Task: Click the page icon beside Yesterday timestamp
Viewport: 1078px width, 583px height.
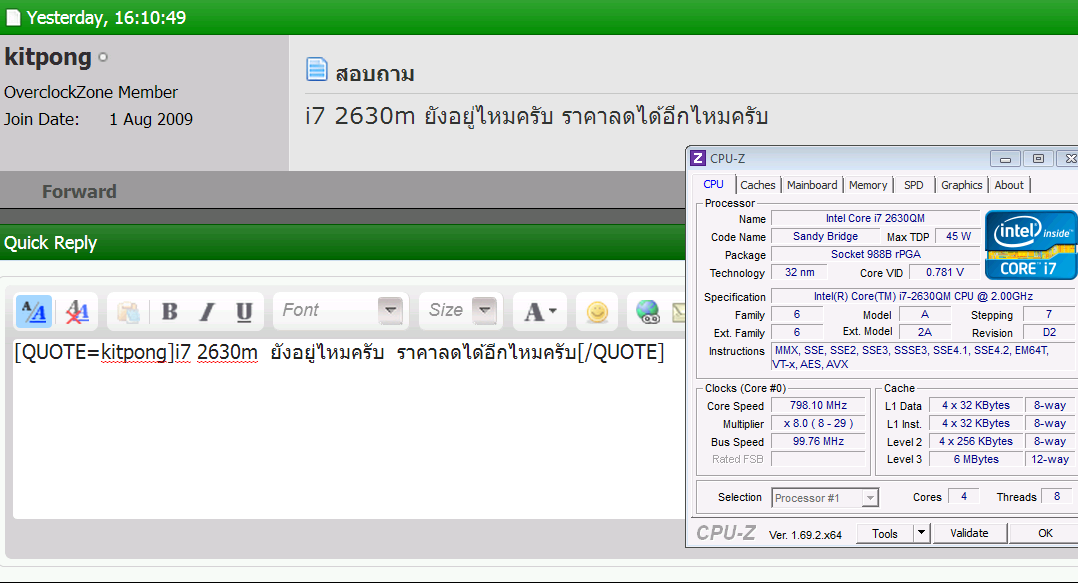Action: click(x=13, y=17)
